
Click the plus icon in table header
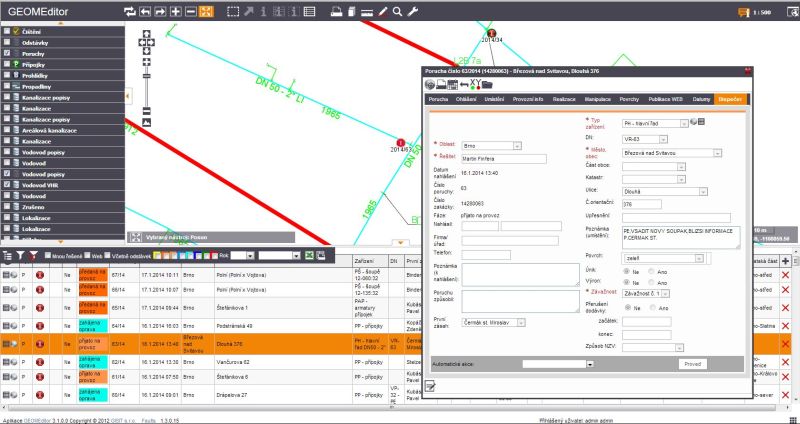(x=785, y=261)
